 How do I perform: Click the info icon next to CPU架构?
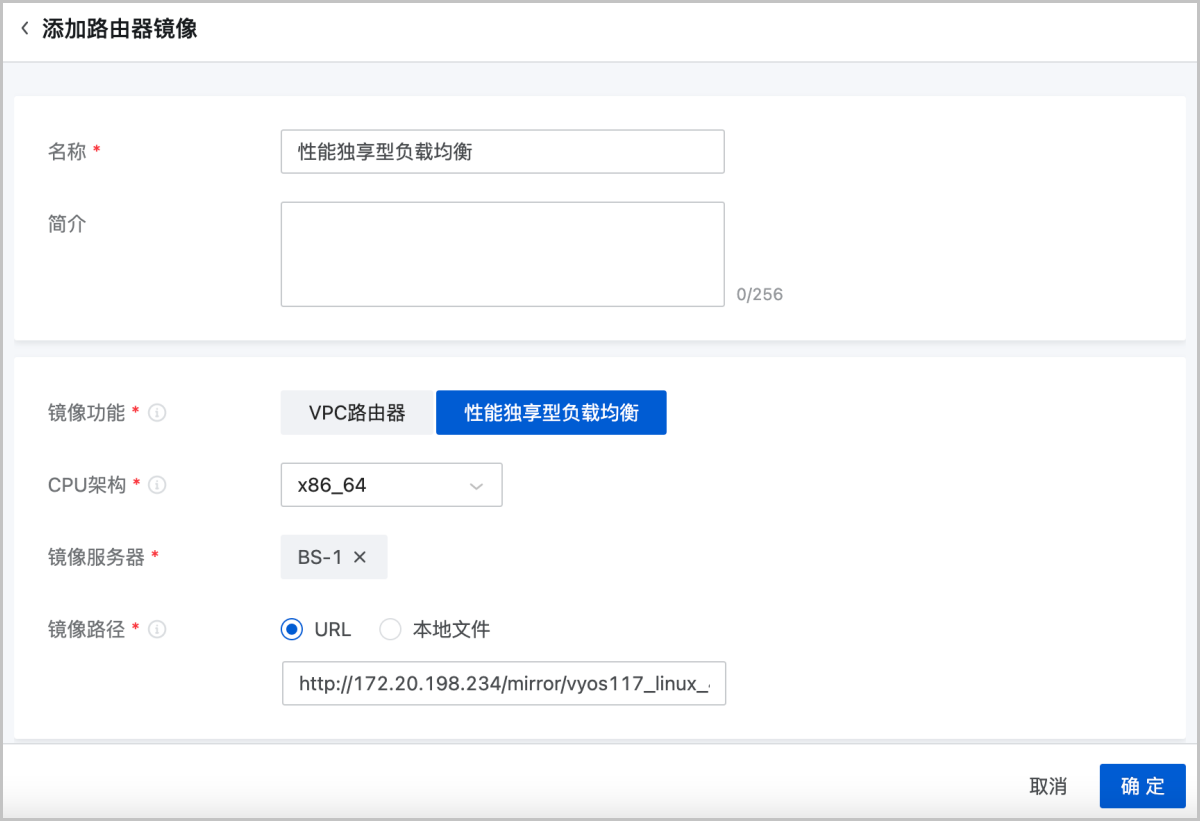tap(156, 485)
